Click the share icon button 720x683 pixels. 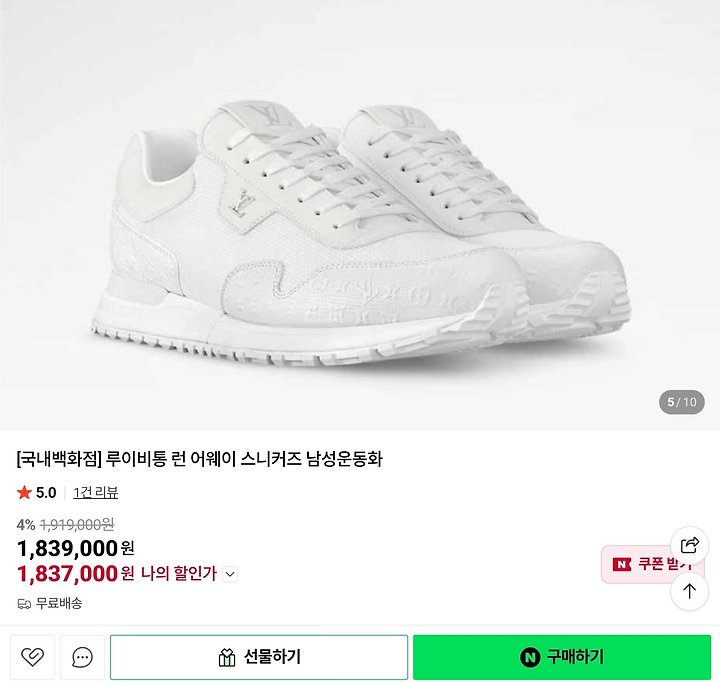pos(689,545)
